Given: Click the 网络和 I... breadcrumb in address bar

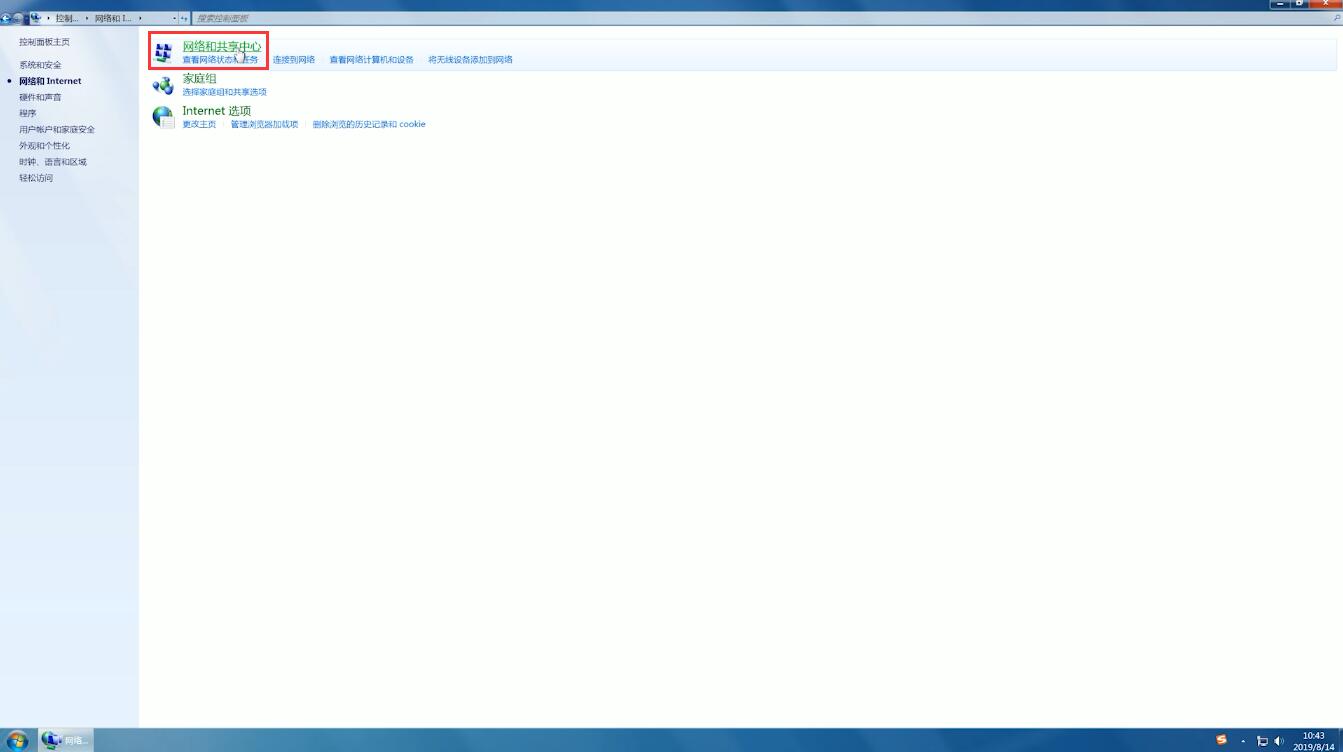Looking at the screenshot, I should tap(113, 18).
